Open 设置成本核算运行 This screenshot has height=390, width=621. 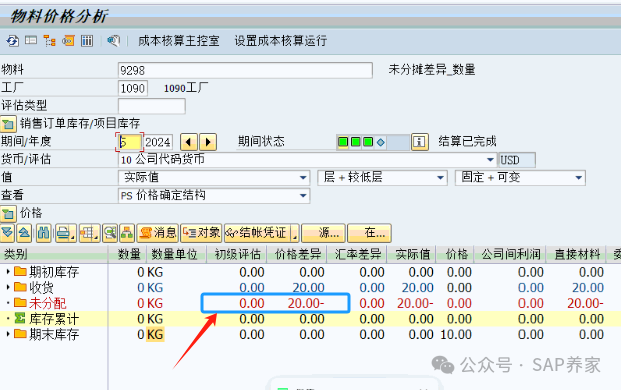(x=281, y=41)
